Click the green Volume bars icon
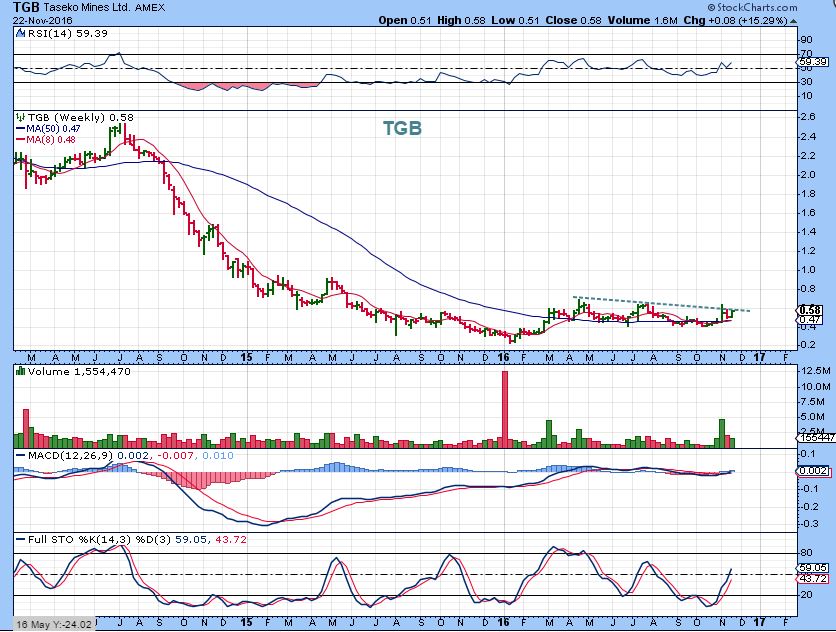Screen dimensions: 836x632 pyautogui.click(x=20, y=371)
